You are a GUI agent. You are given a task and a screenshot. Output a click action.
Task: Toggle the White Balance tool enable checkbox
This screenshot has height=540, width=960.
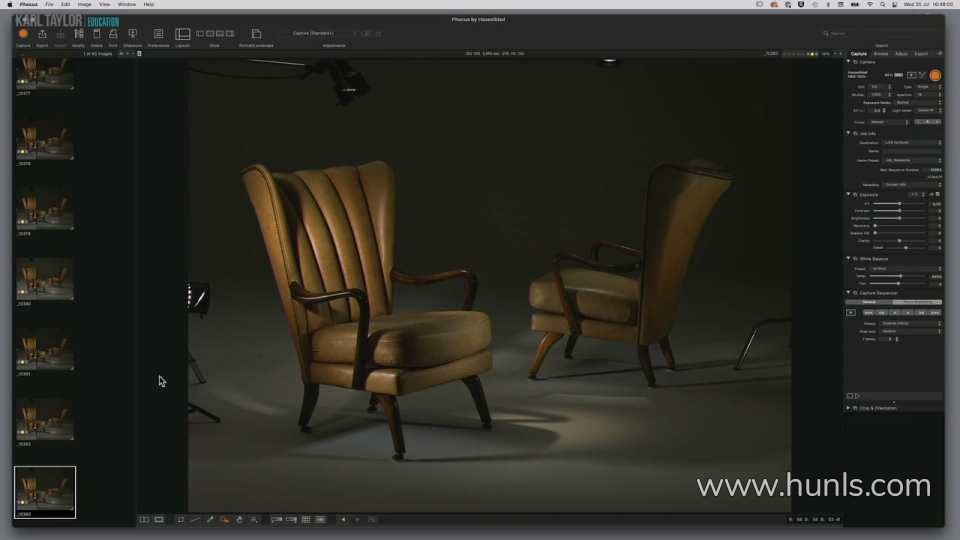(x=856, y=259)
